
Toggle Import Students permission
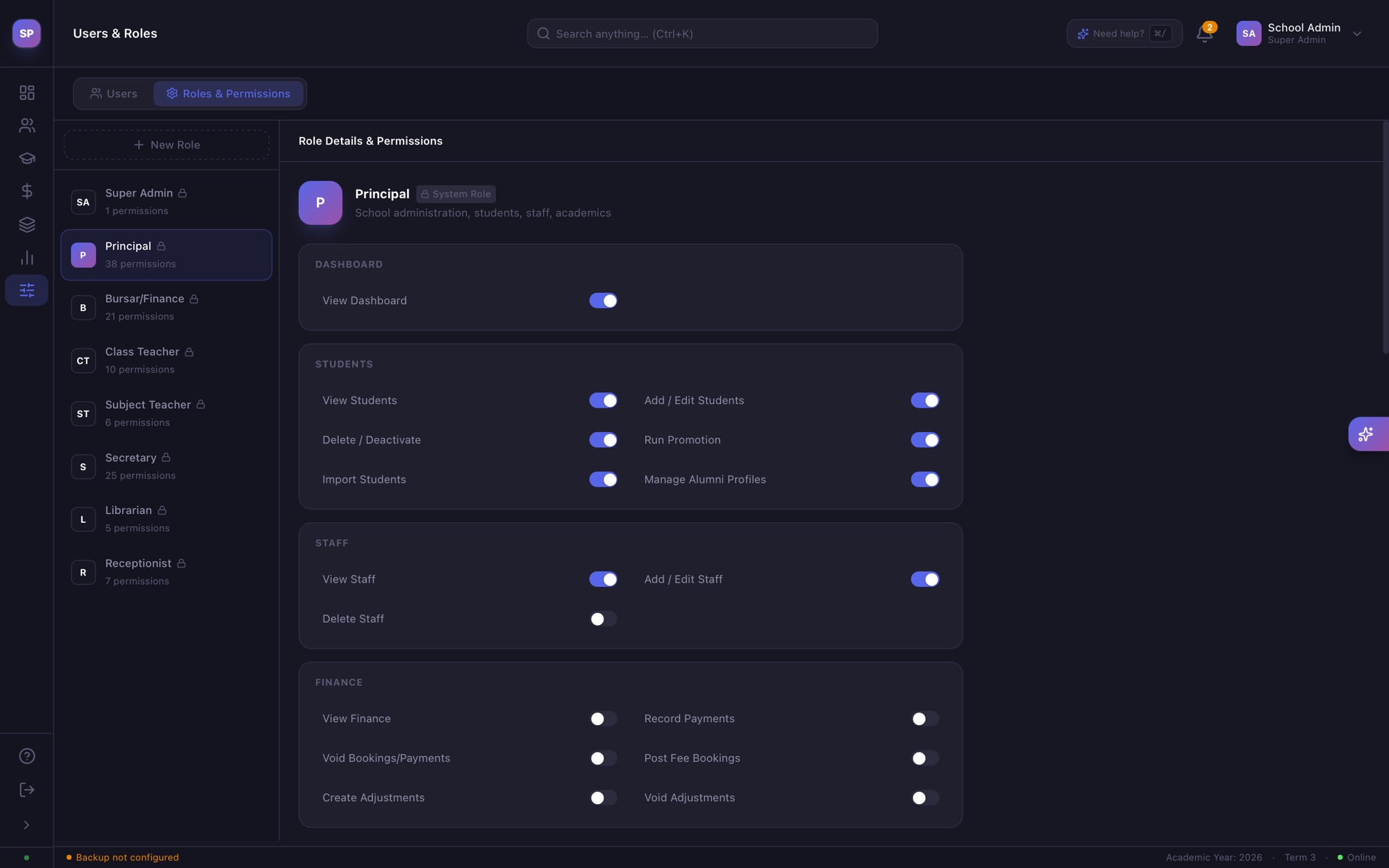(603, 480)
